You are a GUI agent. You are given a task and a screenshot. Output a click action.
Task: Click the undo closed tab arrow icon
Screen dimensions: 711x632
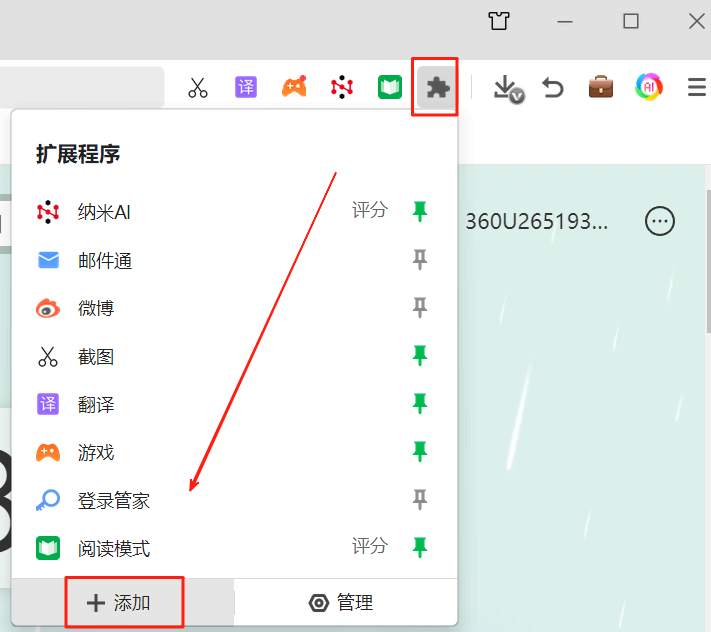coord(553,88)
